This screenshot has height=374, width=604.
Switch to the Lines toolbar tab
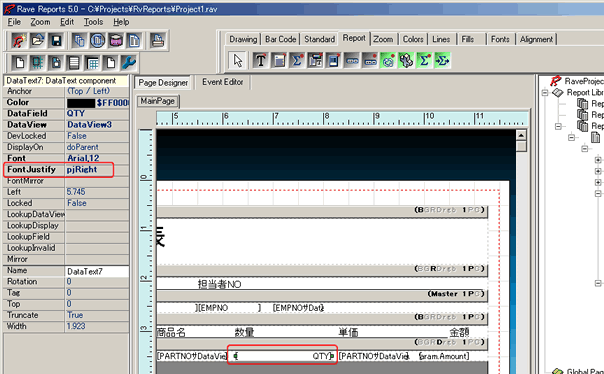point(441,39)
